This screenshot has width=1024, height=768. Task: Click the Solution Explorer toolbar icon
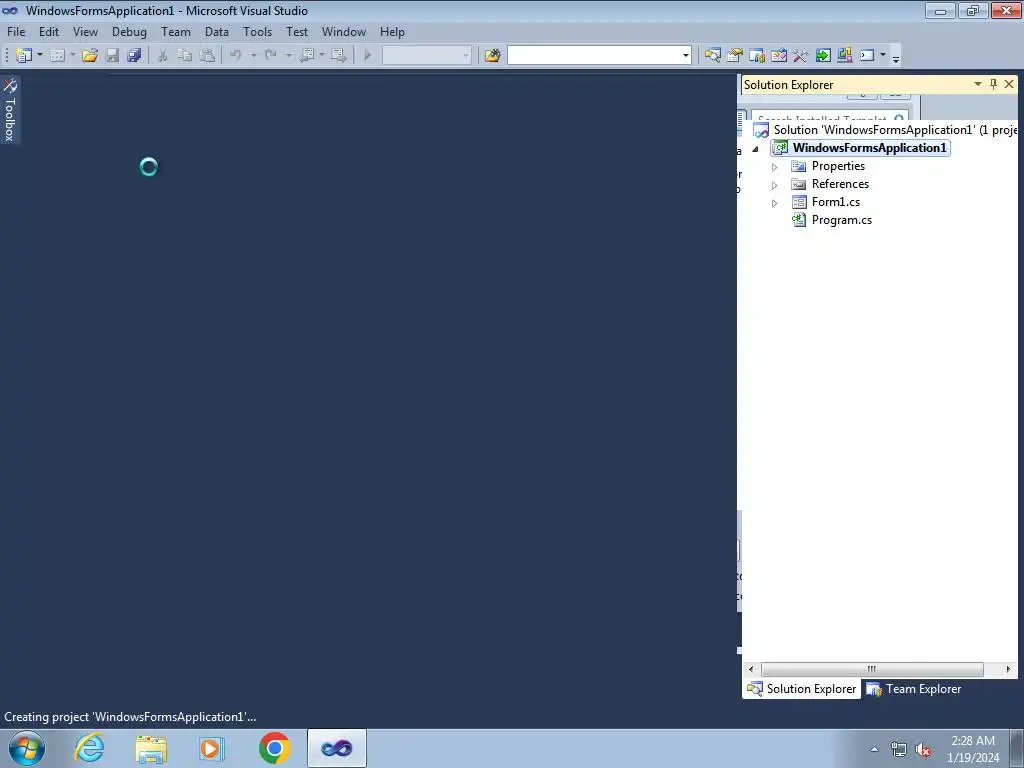point(712,56)
